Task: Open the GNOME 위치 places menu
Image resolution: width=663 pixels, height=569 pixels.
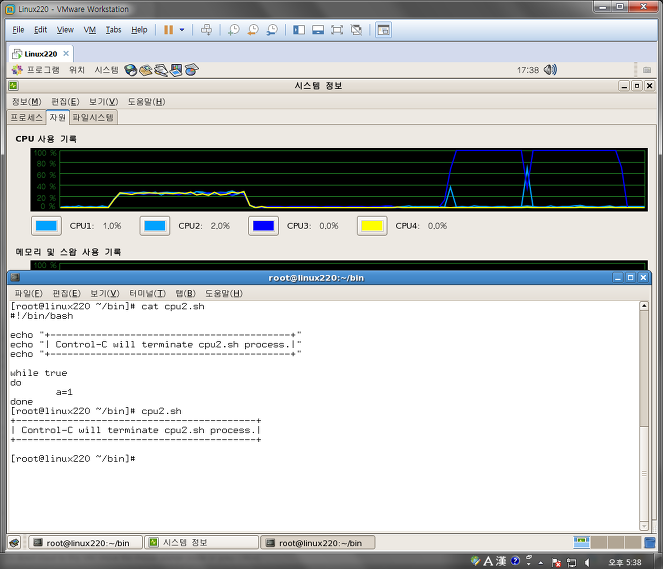Action: (77, 70)
